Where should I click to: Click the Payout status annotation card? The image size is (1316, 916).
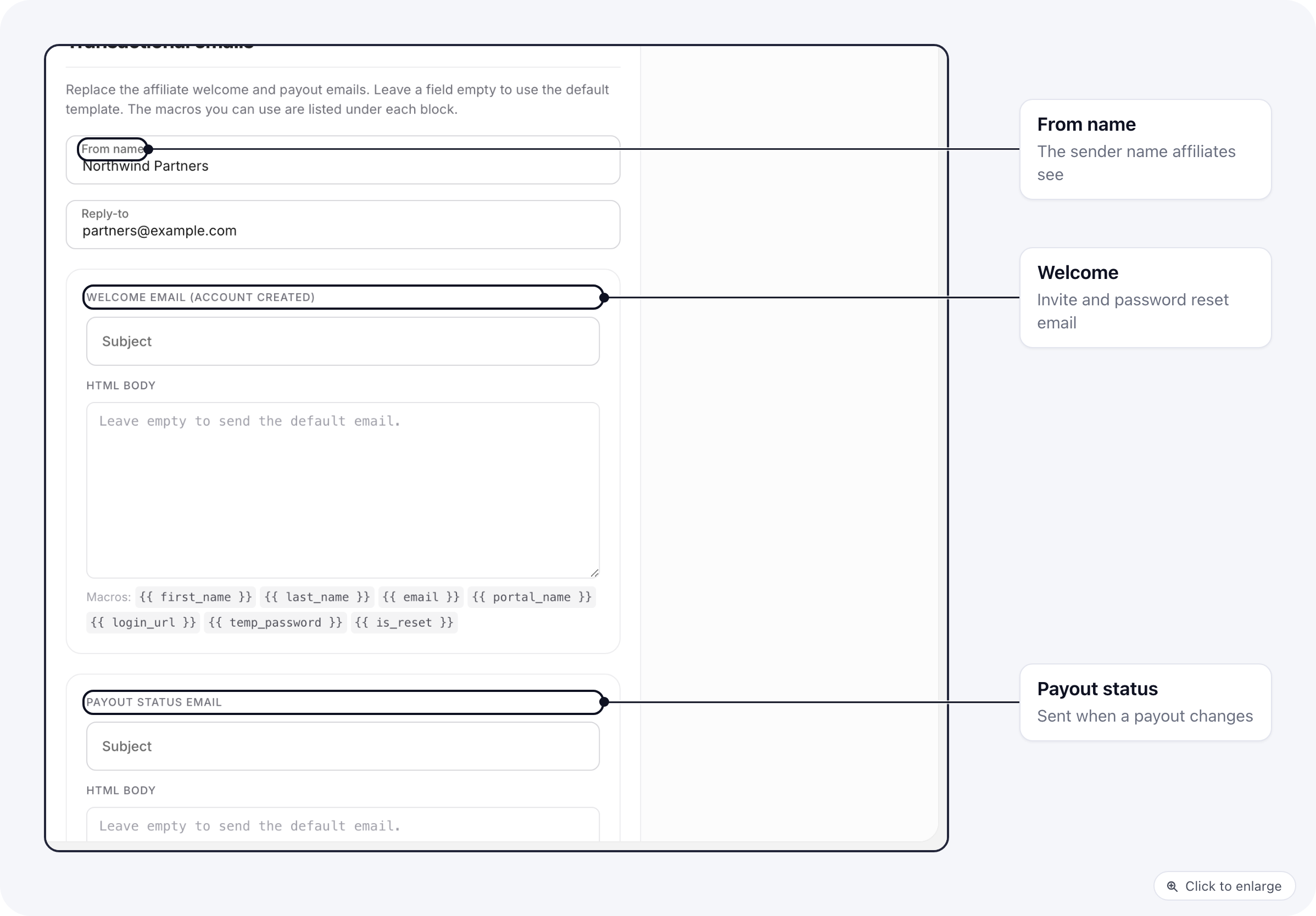(1145, 702)
